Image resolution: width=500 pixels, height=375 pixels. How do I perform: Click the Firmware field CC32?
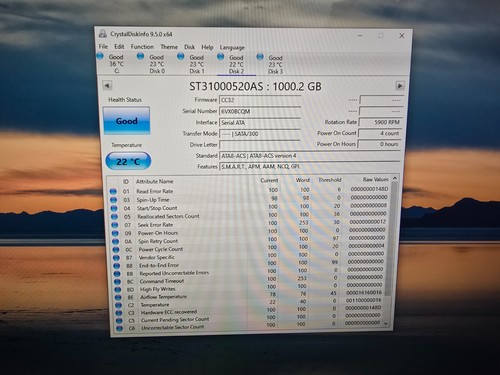tap(260, 100)
